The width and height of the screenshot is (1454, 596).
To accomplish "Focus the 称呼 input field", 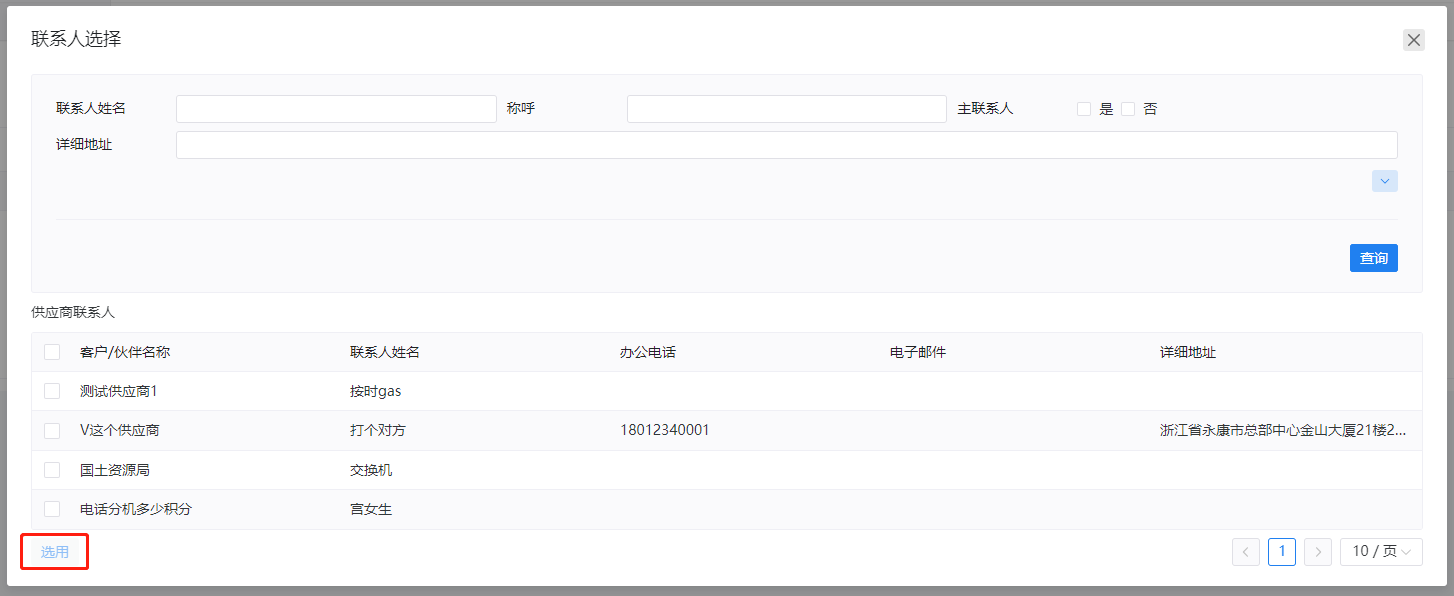I will coord(787,109).
